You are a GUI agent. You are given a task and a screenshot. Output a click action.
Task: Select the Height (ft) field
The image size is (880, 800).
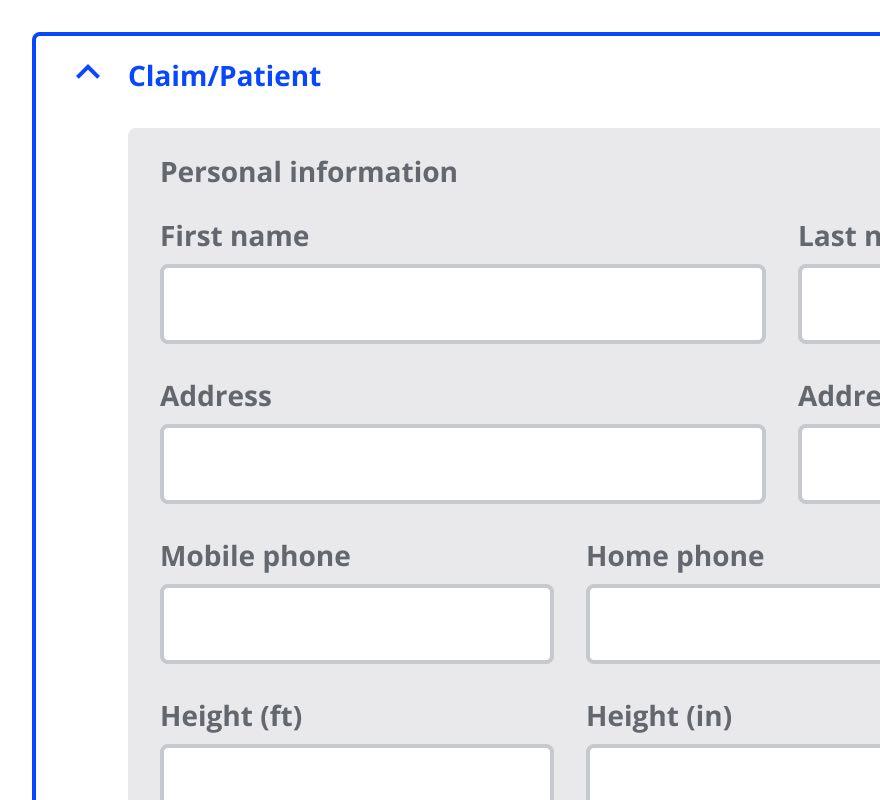[x=356, y=774]
